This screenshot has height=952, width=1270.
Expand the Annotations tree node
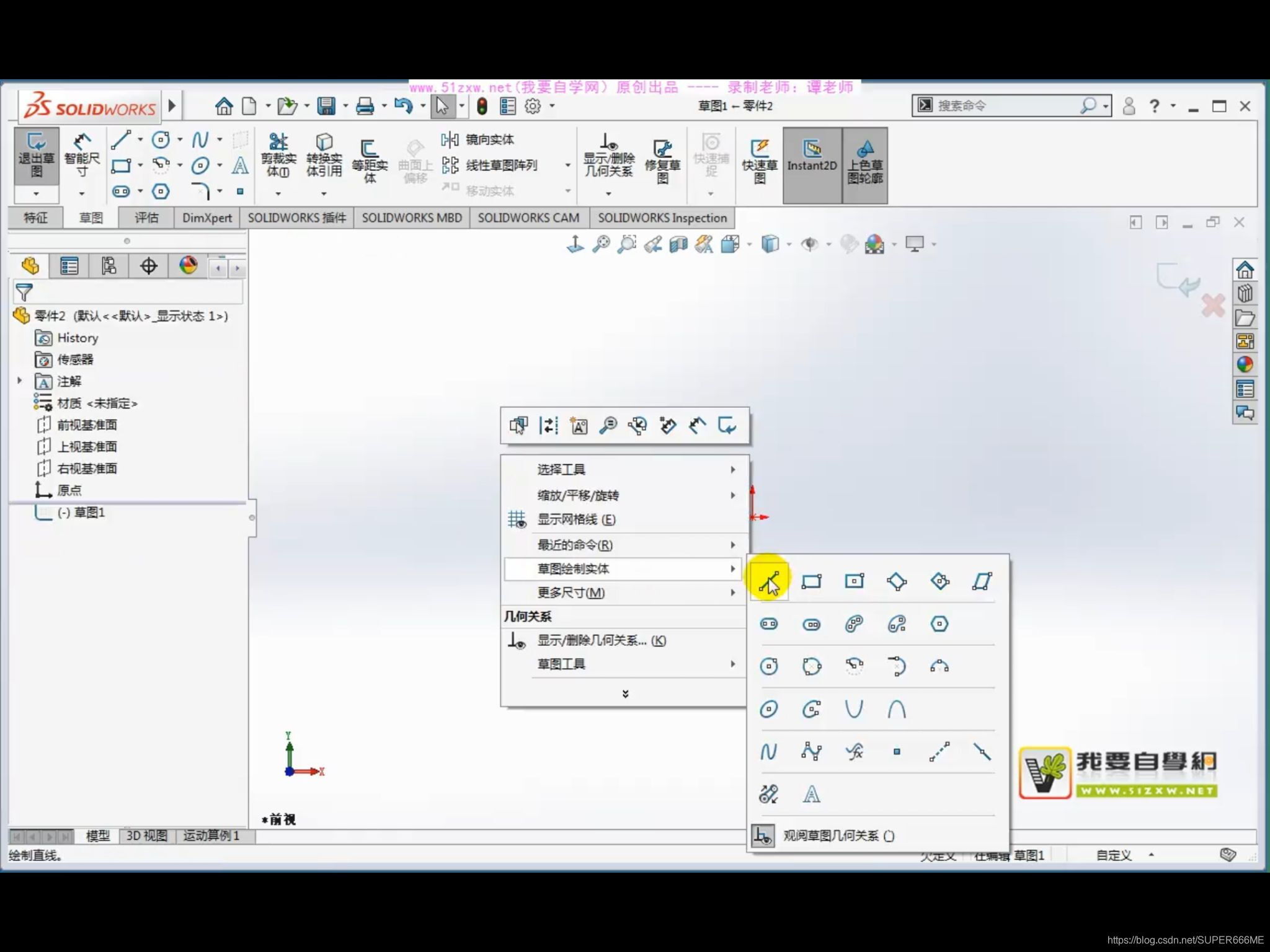[x=20, y=381]
